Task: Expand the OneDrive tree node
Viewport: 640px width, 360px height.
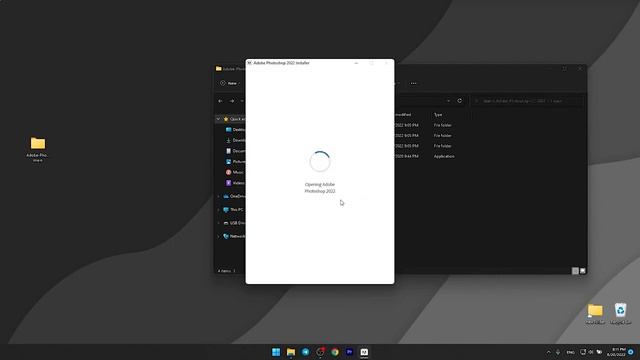Action: pyautogui.click(x=218, y=196)
